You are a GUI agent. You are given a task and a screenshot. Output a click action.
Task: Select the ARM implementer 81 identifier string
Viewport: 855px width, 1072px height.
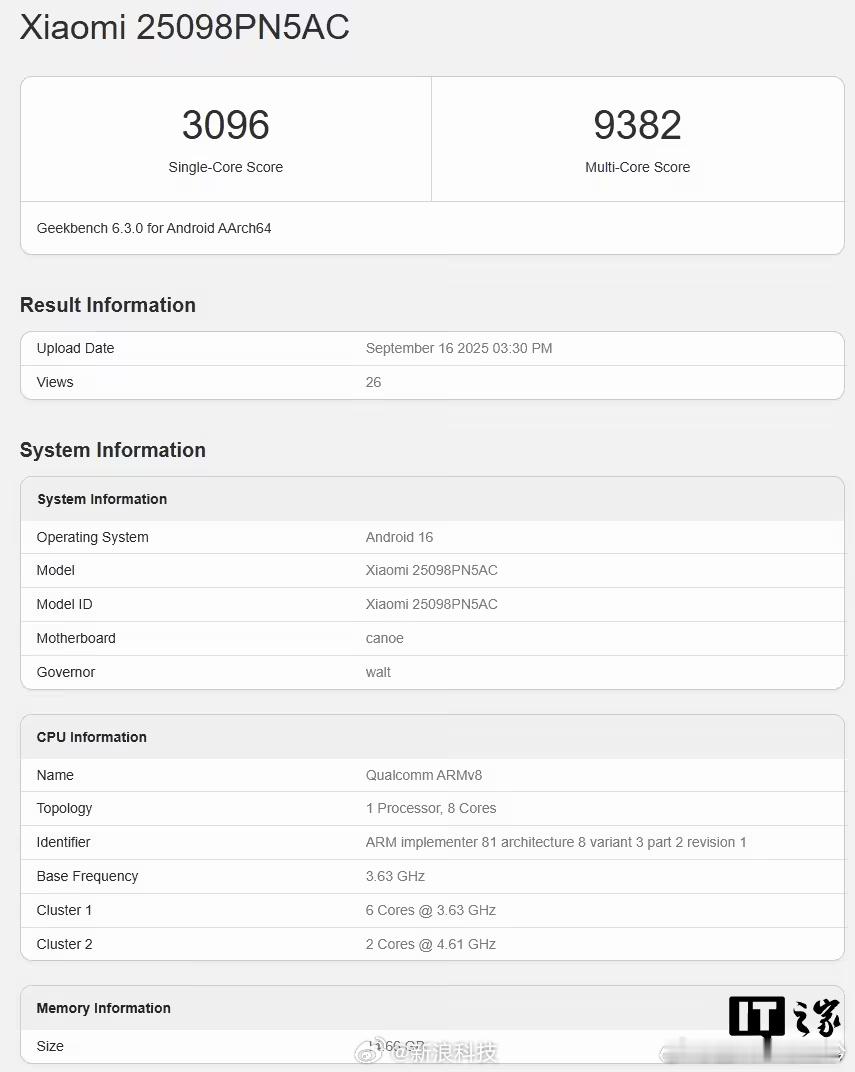[x=556, y=842]
